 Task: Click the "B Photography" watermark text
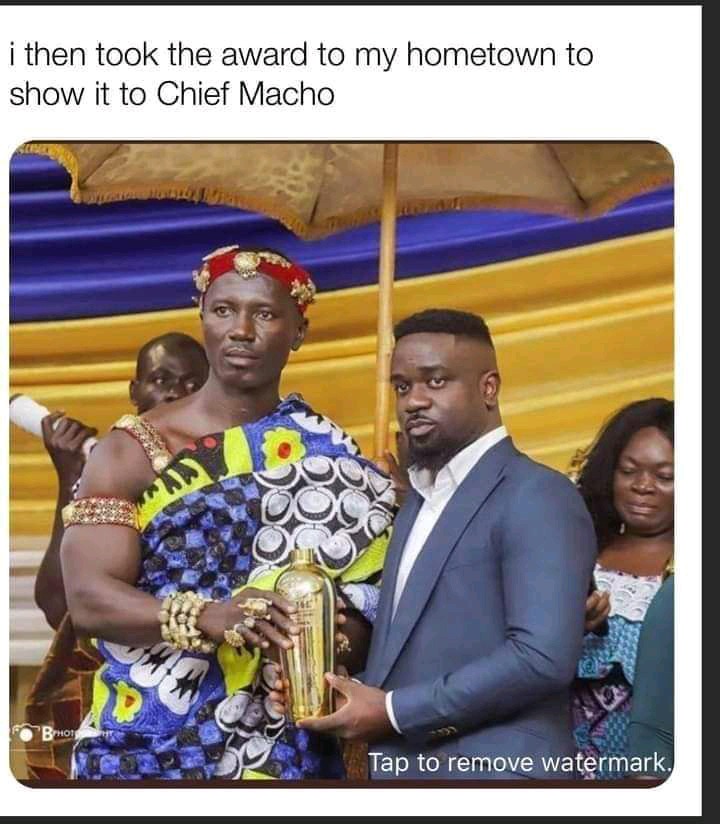click(x=76, y=733)
